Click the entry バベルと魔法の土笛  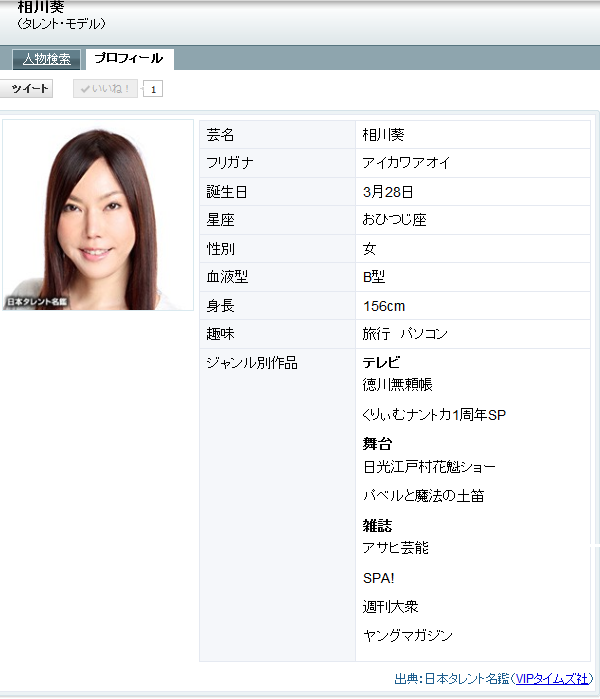click(x=423, y=496)
